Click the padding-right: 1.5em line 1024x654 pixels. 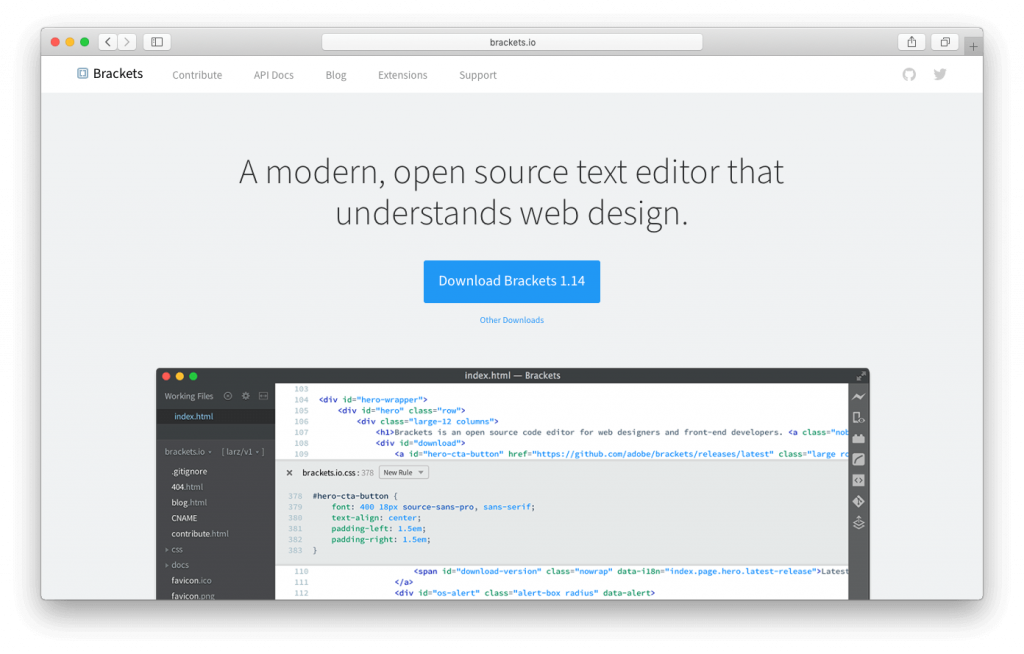(381, 540)
